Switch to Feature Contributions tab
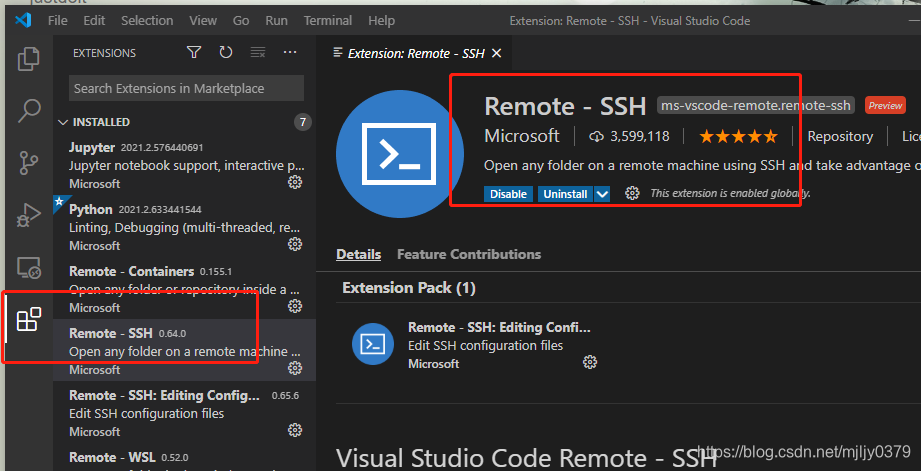The width and height of the screenshot is (921, 471). [469, 254]
